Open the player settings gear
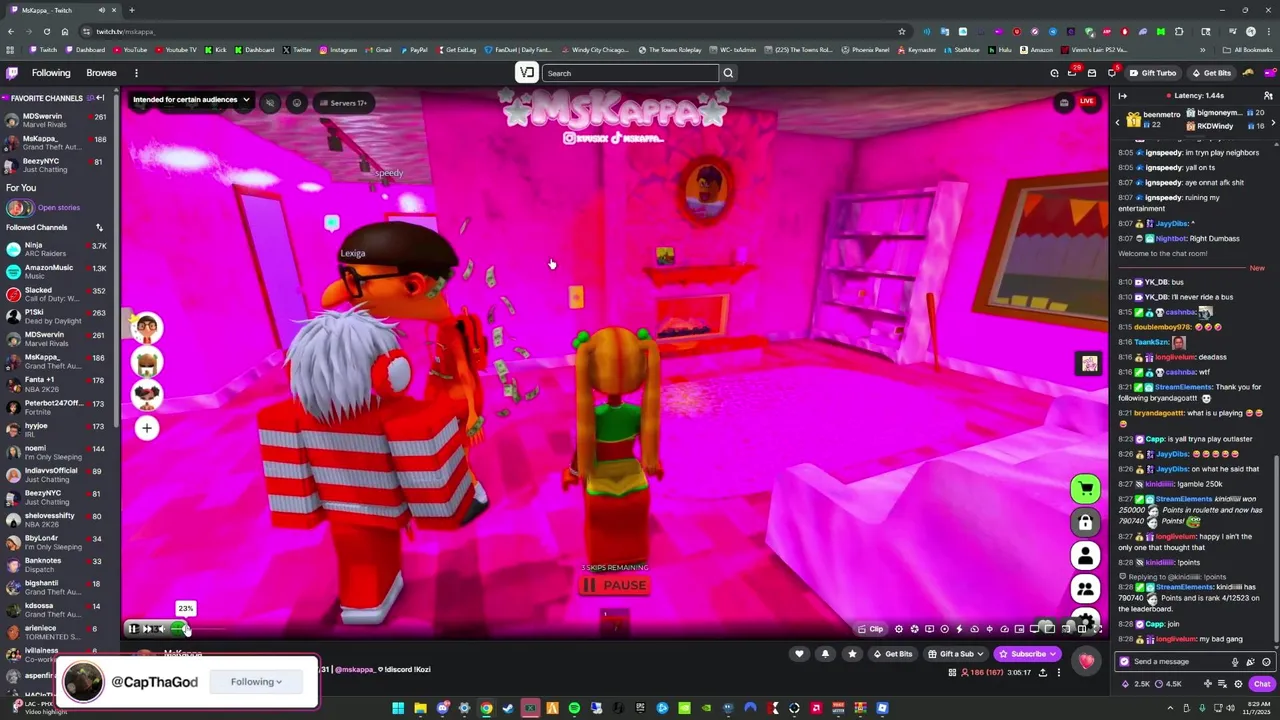The image size is (1280, 720). [899, 629]
